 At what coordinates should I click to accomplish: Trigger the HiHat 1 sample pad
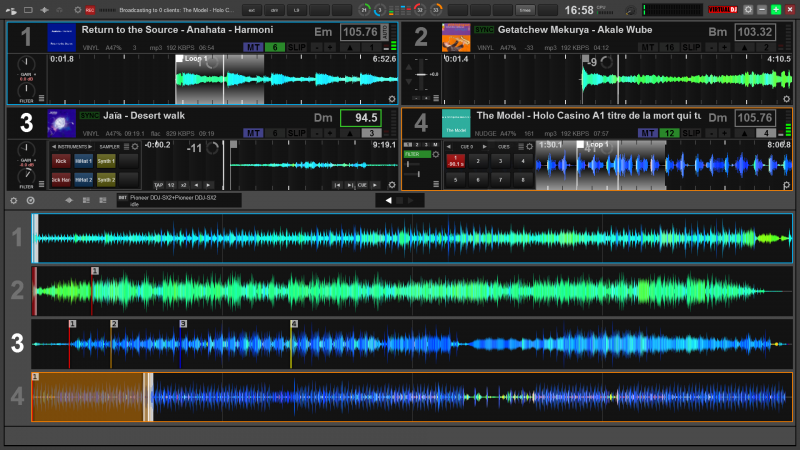[83, 161]
